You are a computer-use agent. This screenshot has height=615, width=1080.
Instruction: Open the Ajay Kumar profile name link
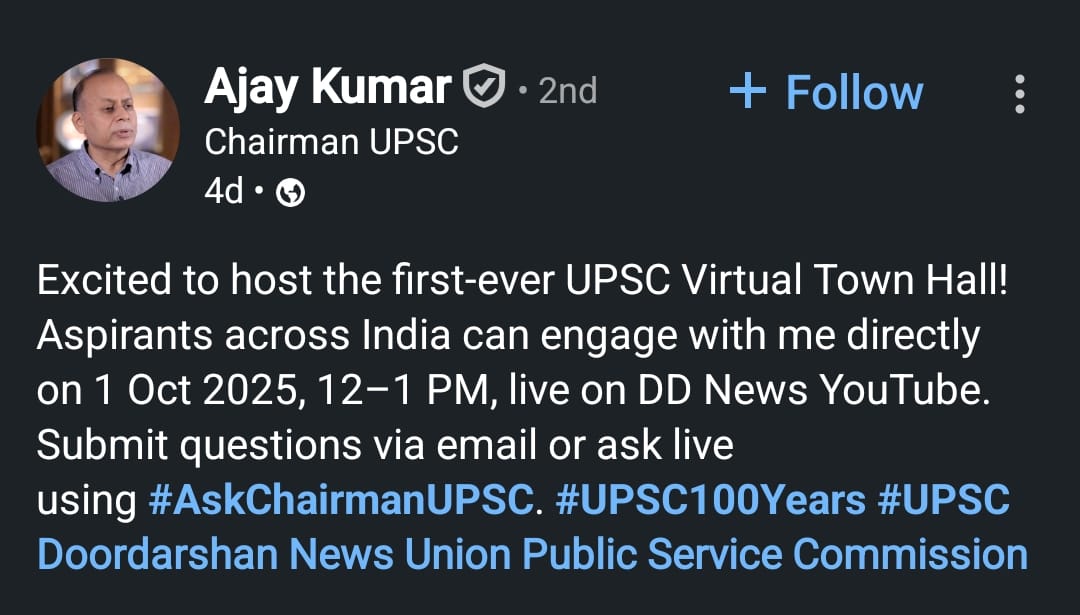(x=327, y=88)
